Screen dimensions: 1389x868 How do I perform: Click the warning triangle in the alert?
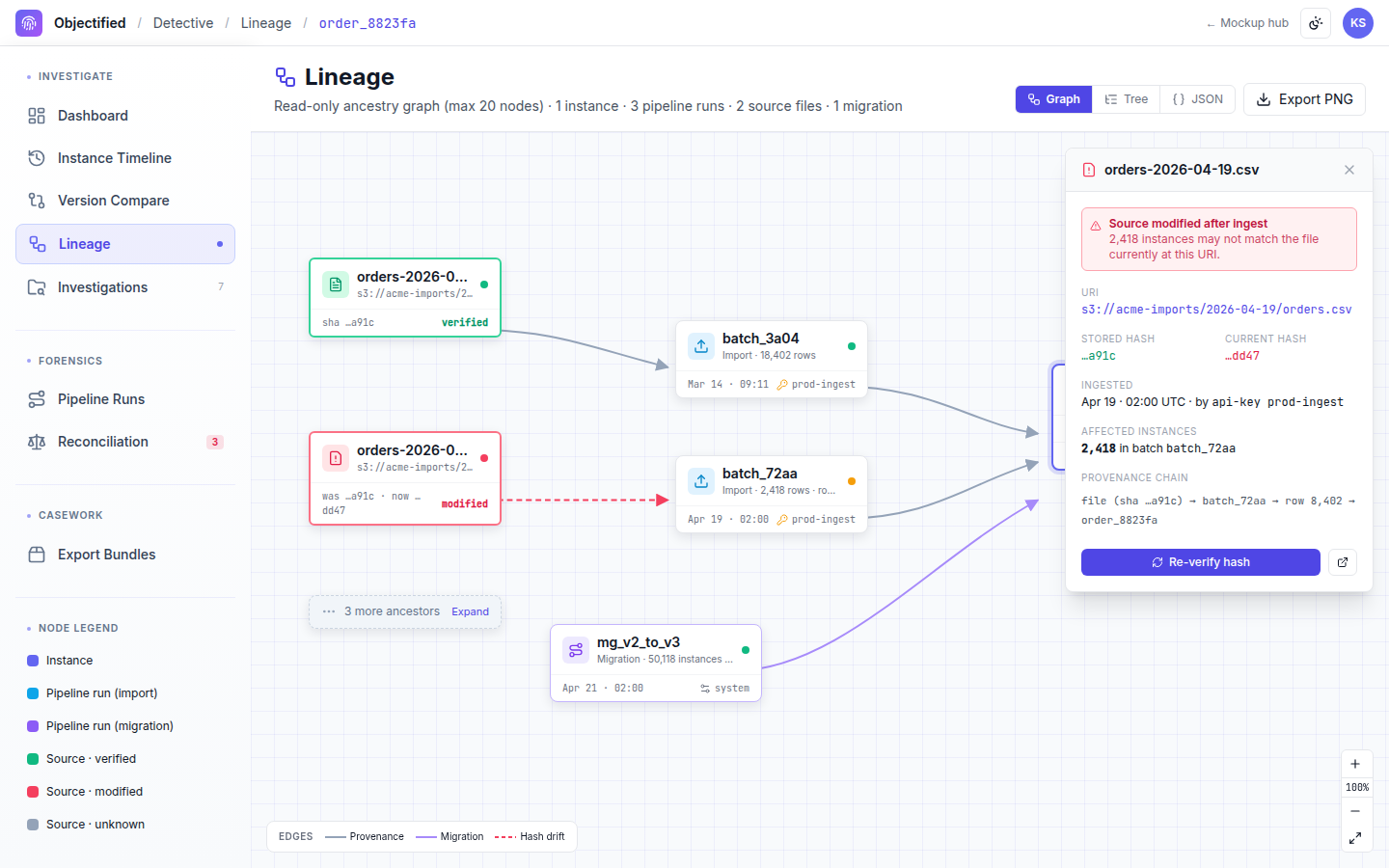click(1096, 226)
